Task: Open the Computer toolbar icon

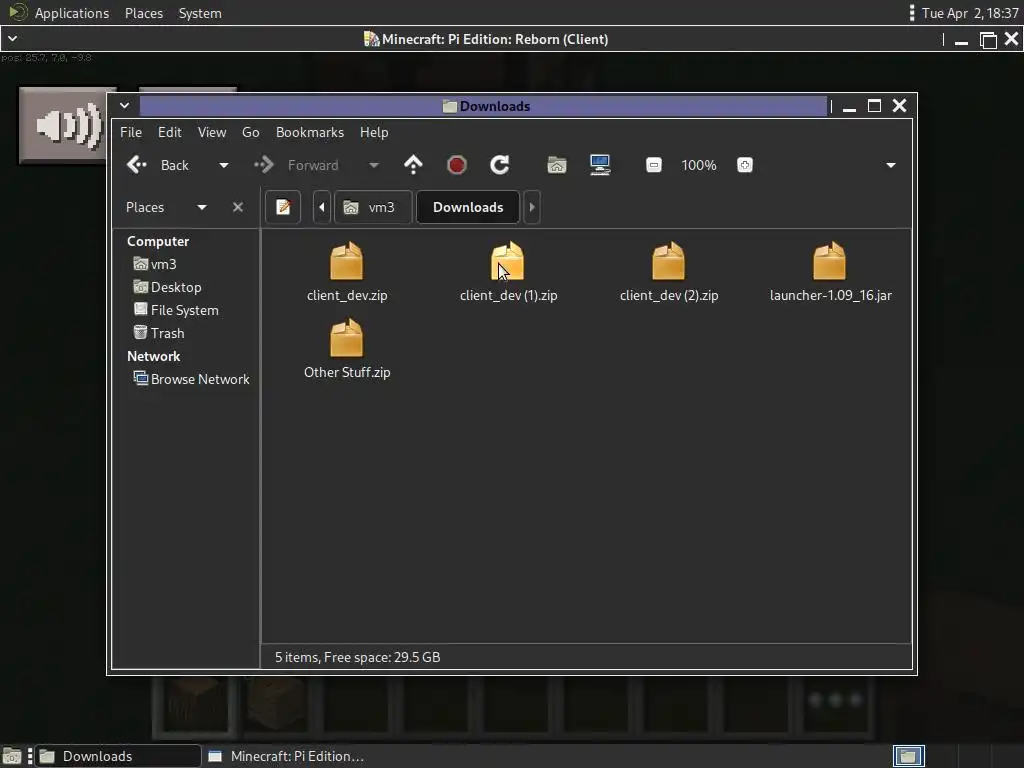Action: click(600, 165)
